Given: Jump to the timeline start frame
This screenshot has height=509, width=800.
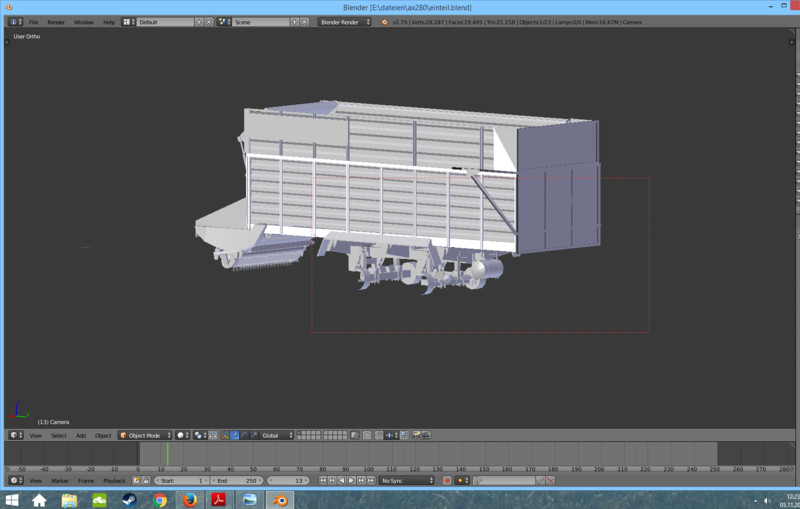Looking at the screenshot, I should point(323,480).
